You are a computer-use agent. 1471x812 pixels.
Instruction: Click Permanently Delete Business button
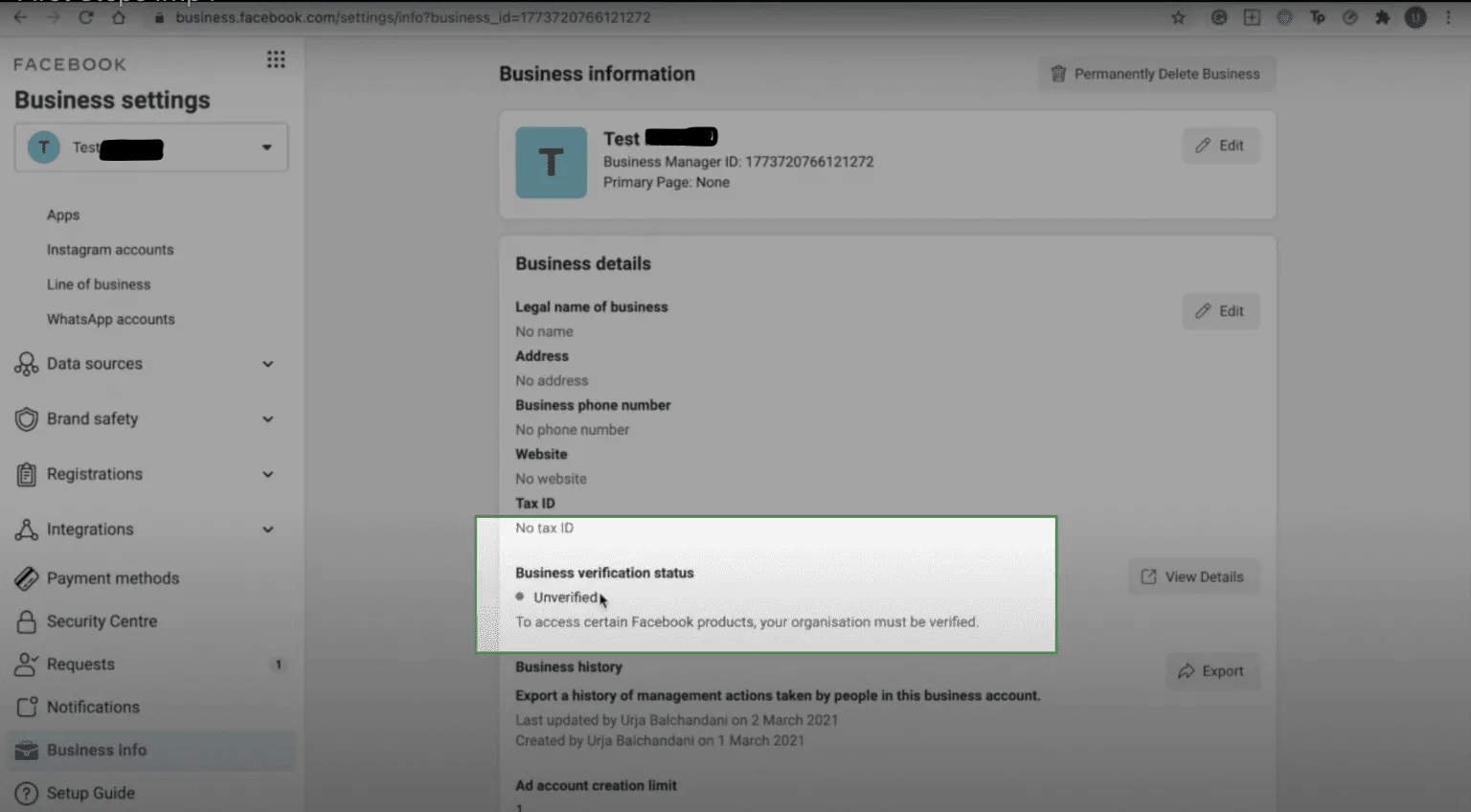click(x=1156, y=74)
